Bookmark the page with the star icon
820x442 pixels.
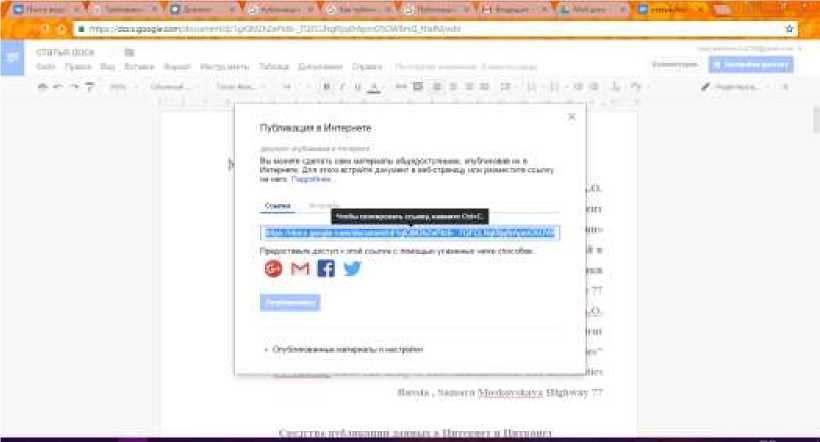[x=789, y=29]
